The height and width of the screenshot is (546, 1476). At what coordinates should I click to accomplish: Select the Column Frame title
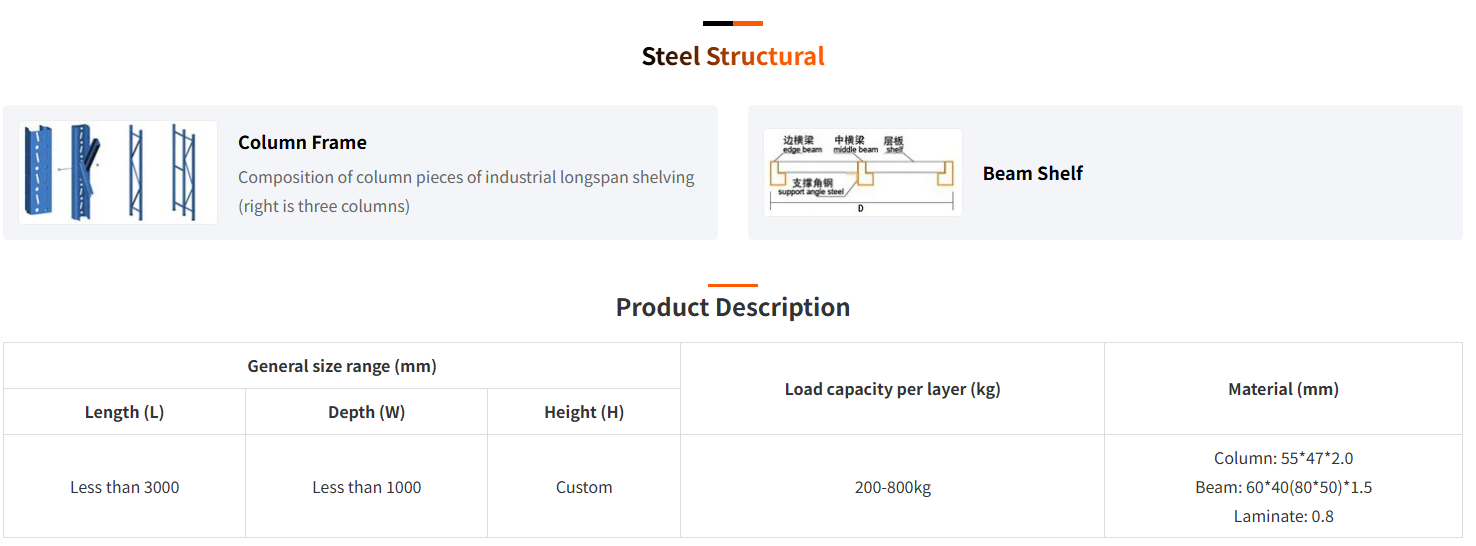tap(302, 142)
